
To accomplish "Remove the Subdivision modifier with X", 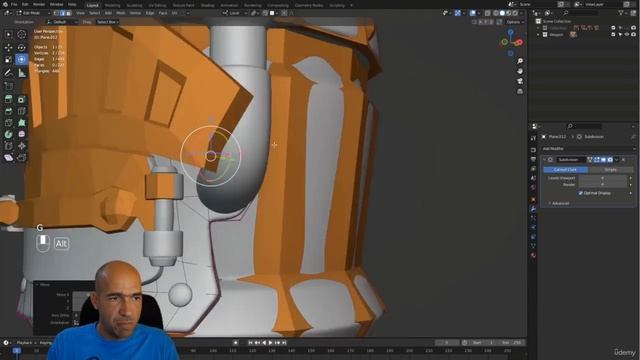I will click(623, 160).
